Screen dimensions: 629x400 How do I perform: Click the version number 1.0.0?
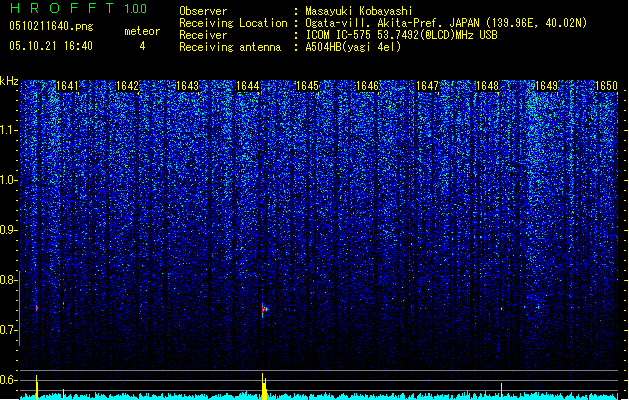point(136,8)
